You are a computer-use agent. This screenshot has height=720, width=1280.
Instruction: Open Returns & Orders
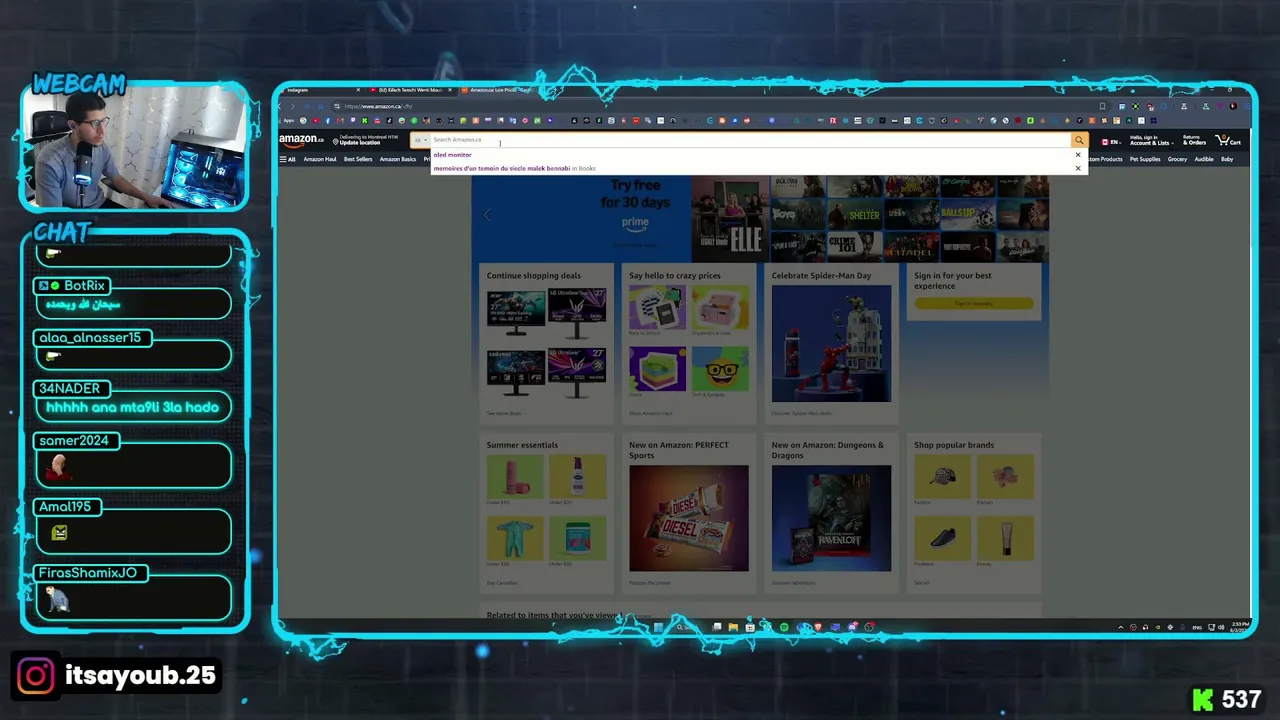1194,140
